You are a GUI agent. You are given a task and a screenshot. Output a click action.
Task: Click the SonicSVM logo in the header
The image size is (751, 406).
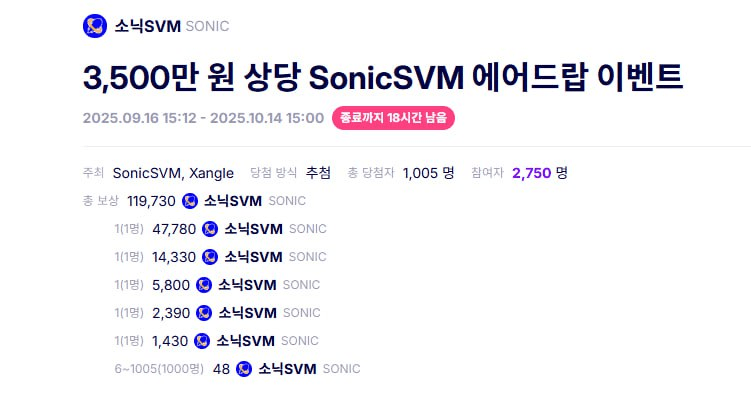95,26
